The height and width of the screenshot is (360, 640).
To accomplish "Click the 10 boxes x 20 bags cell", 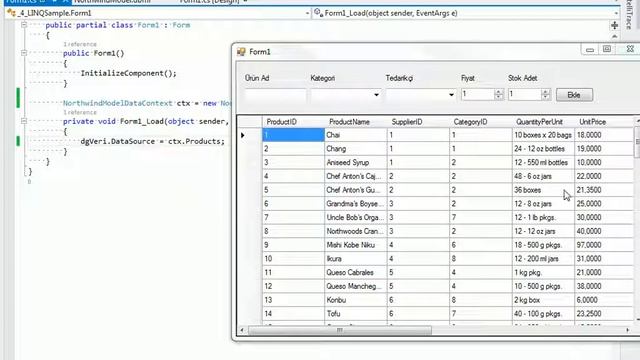I will 543,135.
